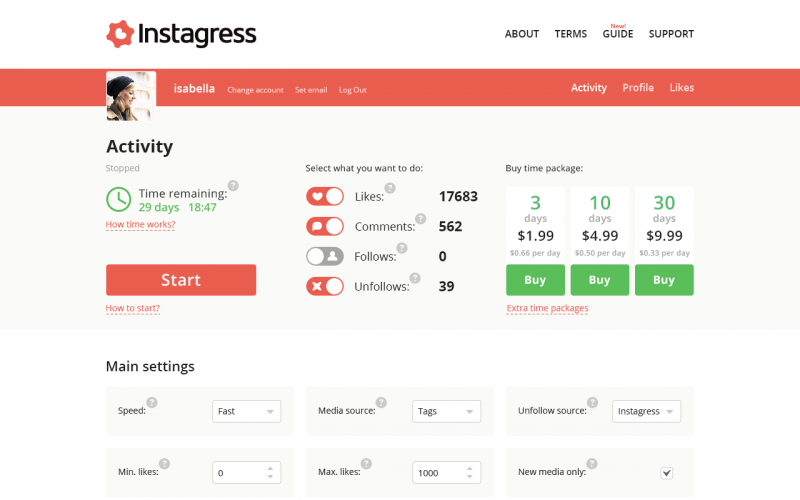800x500 pixels.
Task: Expand the Media source Tags dropdown
Action: click(446, 411)
